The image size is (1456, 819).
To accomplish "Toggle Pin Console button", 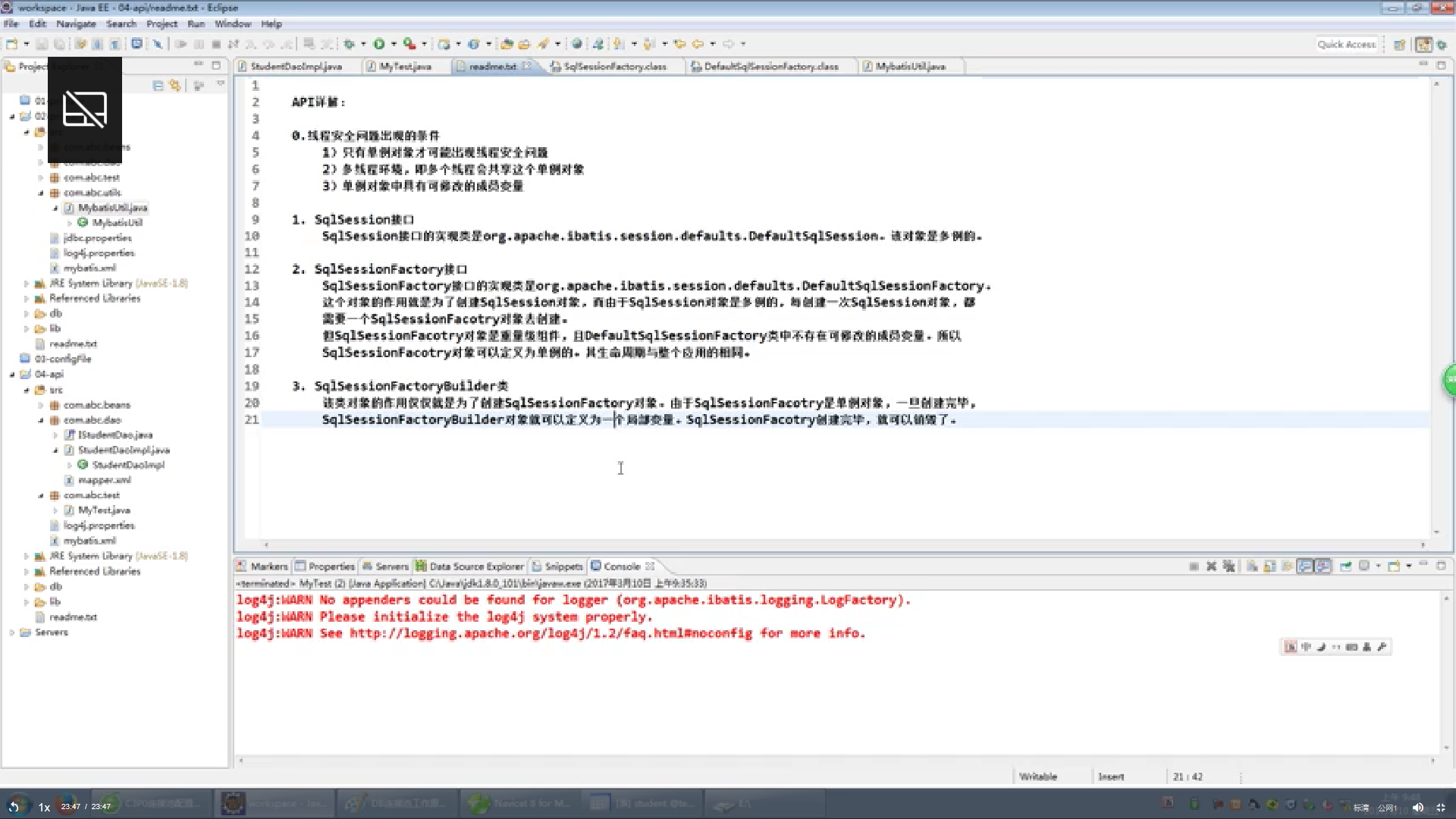I will (1346, 566).
